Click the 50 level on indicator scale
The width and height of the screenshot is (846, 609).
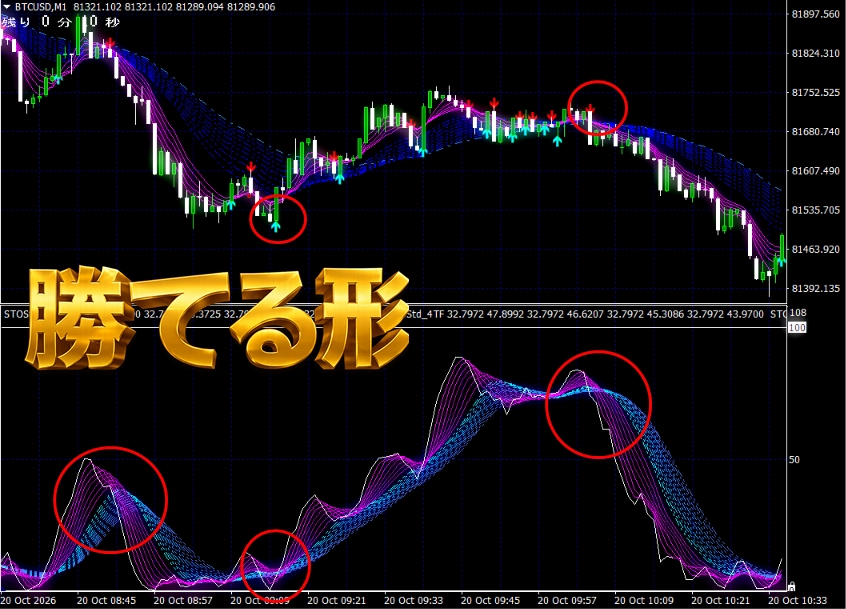coord(794,460)
